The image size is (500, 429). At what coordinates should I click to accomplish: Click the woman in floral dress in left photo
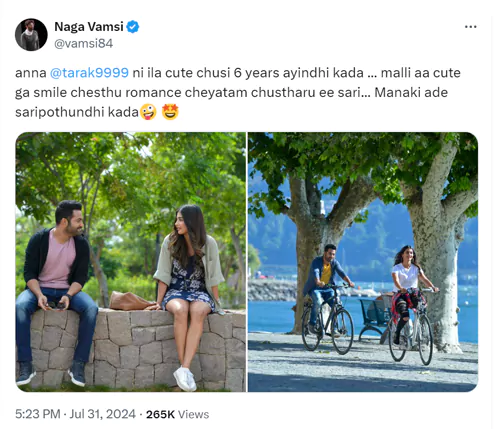tap(189, 293)
